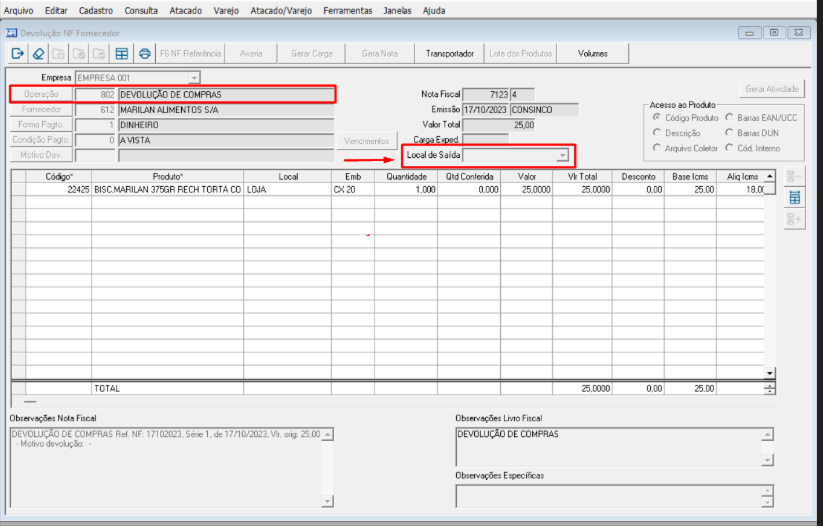Click the Forma Pagto. button

(x=41, y=125)
